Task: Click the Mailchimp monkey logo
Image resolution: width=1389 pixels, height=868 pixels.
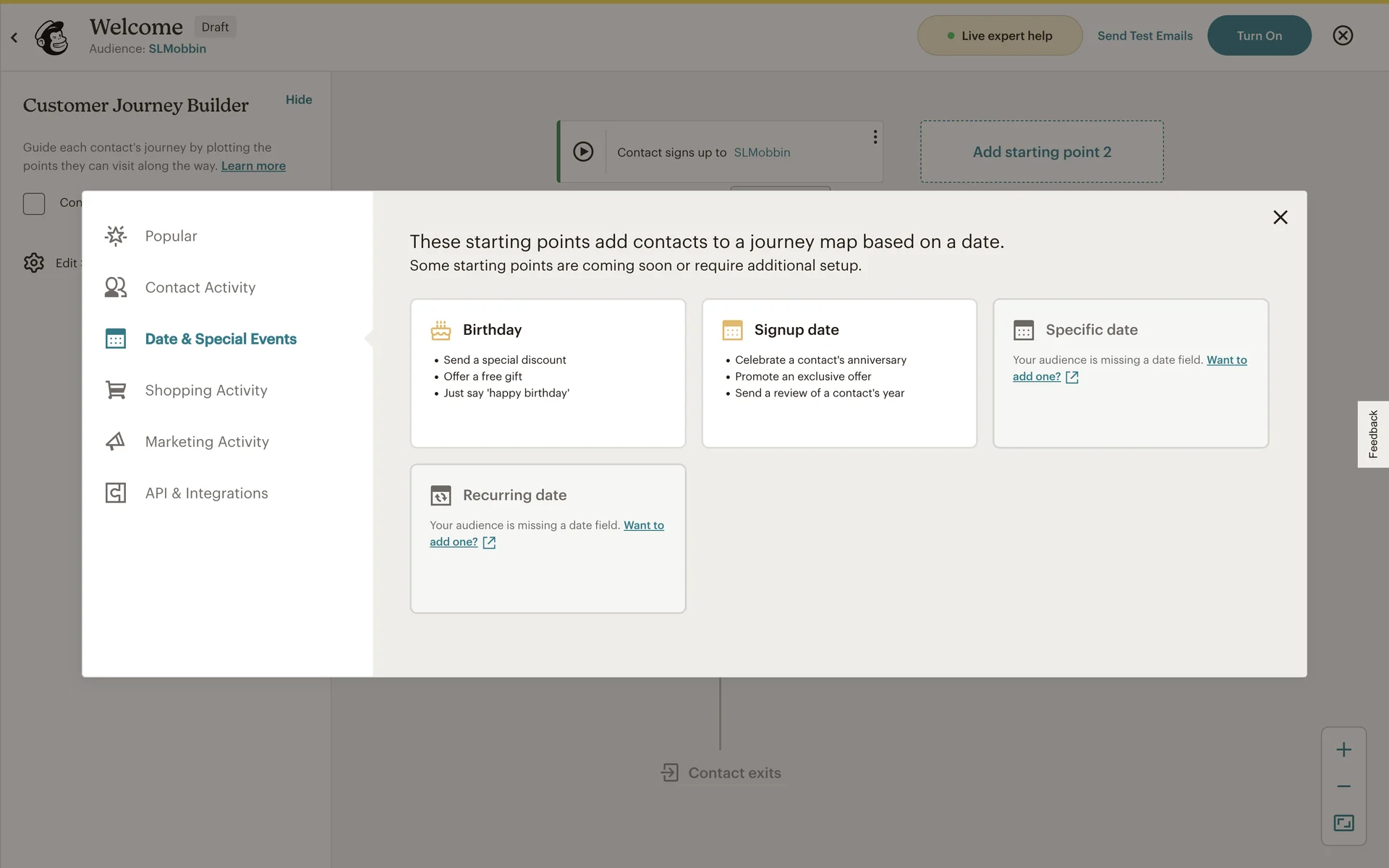Action: pos(52,37)
